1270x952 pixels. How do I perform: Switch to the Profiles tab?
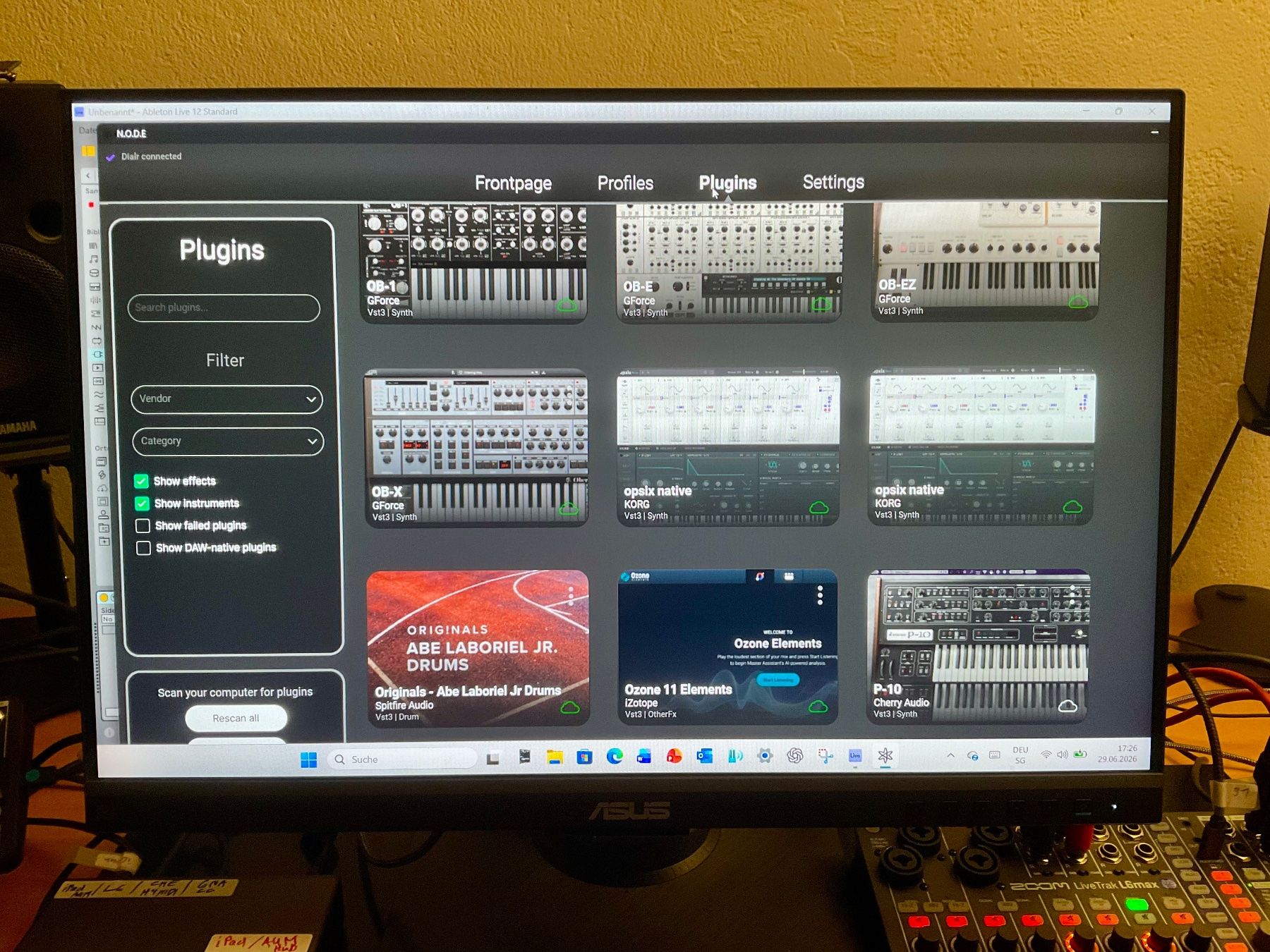(x=625, y=183)
